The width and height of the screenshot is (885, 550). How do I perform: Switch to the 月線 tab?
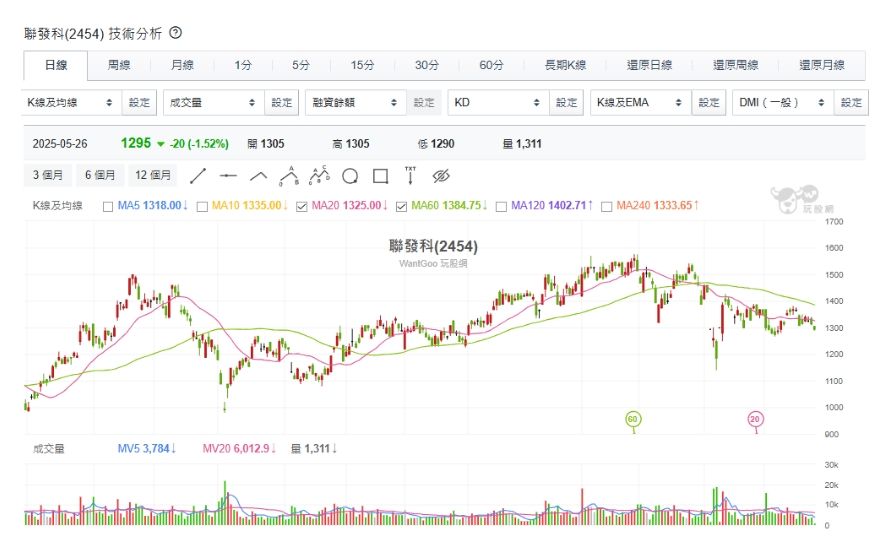[182, 65]
